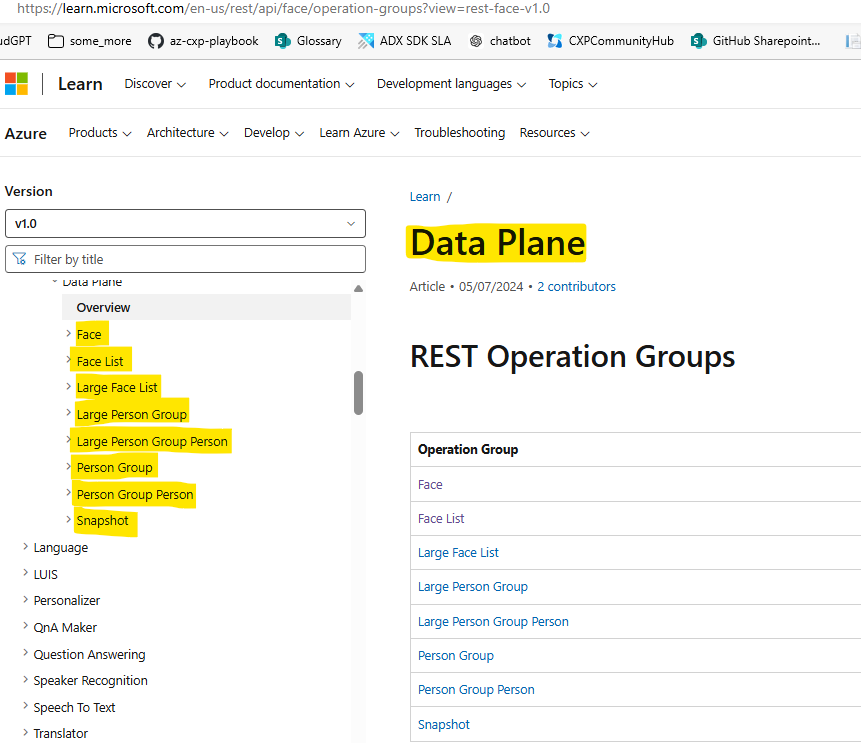Expand the Person Group node
The height and width of the screenshot is (743, 861).
point(69,467)
